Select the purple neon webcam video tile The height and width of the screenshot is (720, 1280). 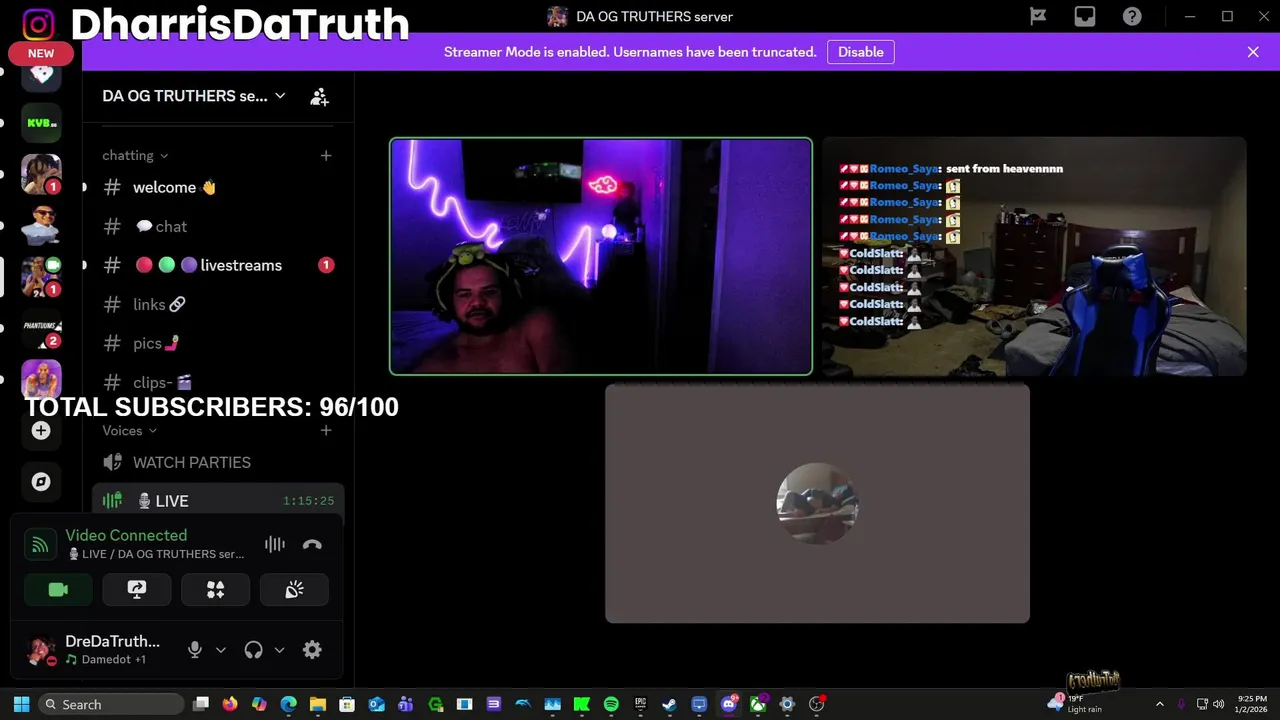pyautogui.click(x=600, y=256)
